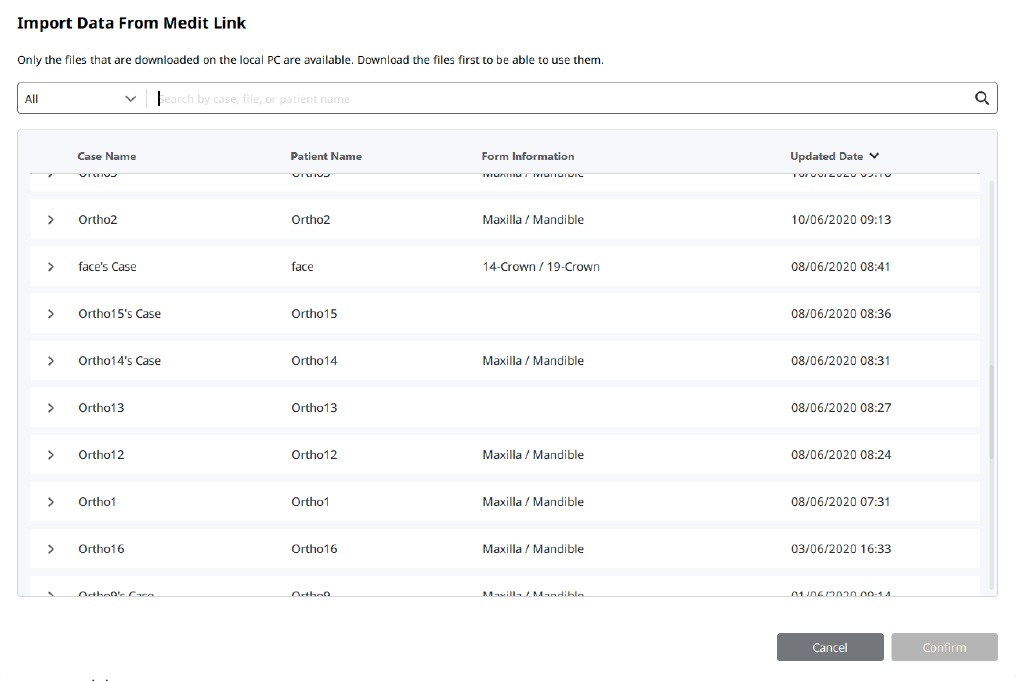Click the search by case input field
Viewport: 1016px width, 681px height.
[562, 98]
